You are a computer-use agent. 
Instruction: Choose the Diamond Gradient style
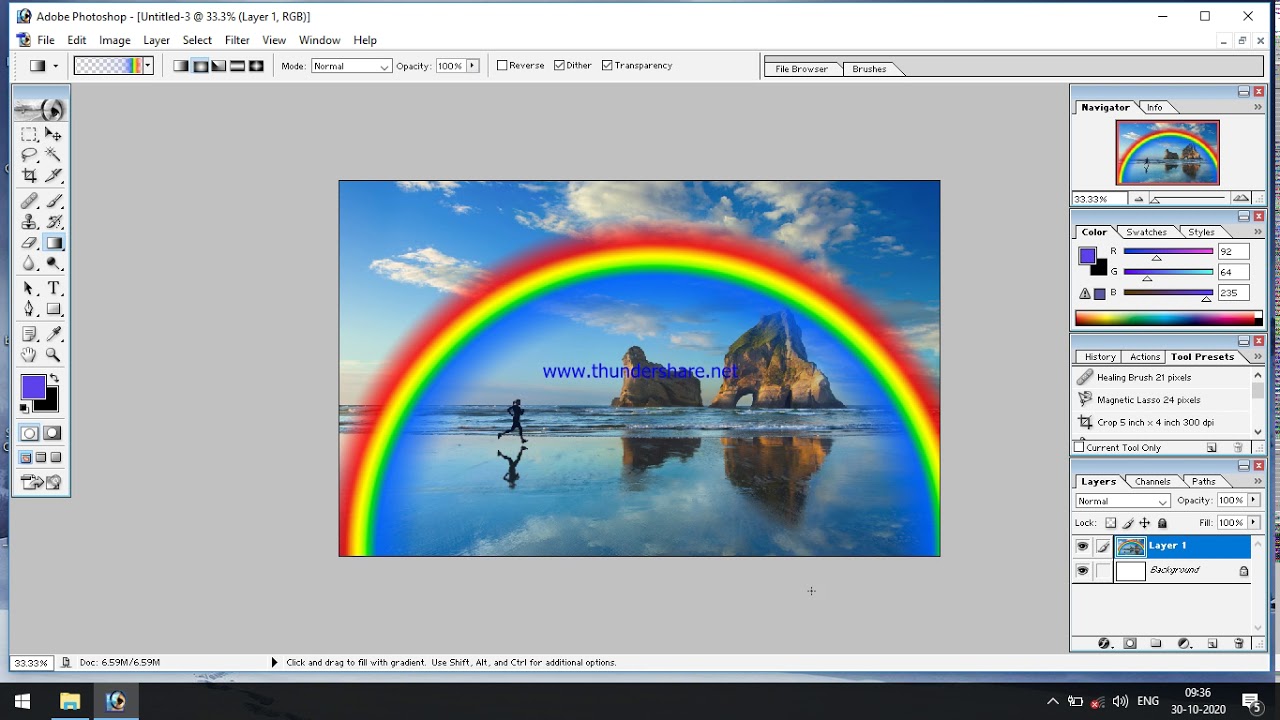tap(256, 66)
